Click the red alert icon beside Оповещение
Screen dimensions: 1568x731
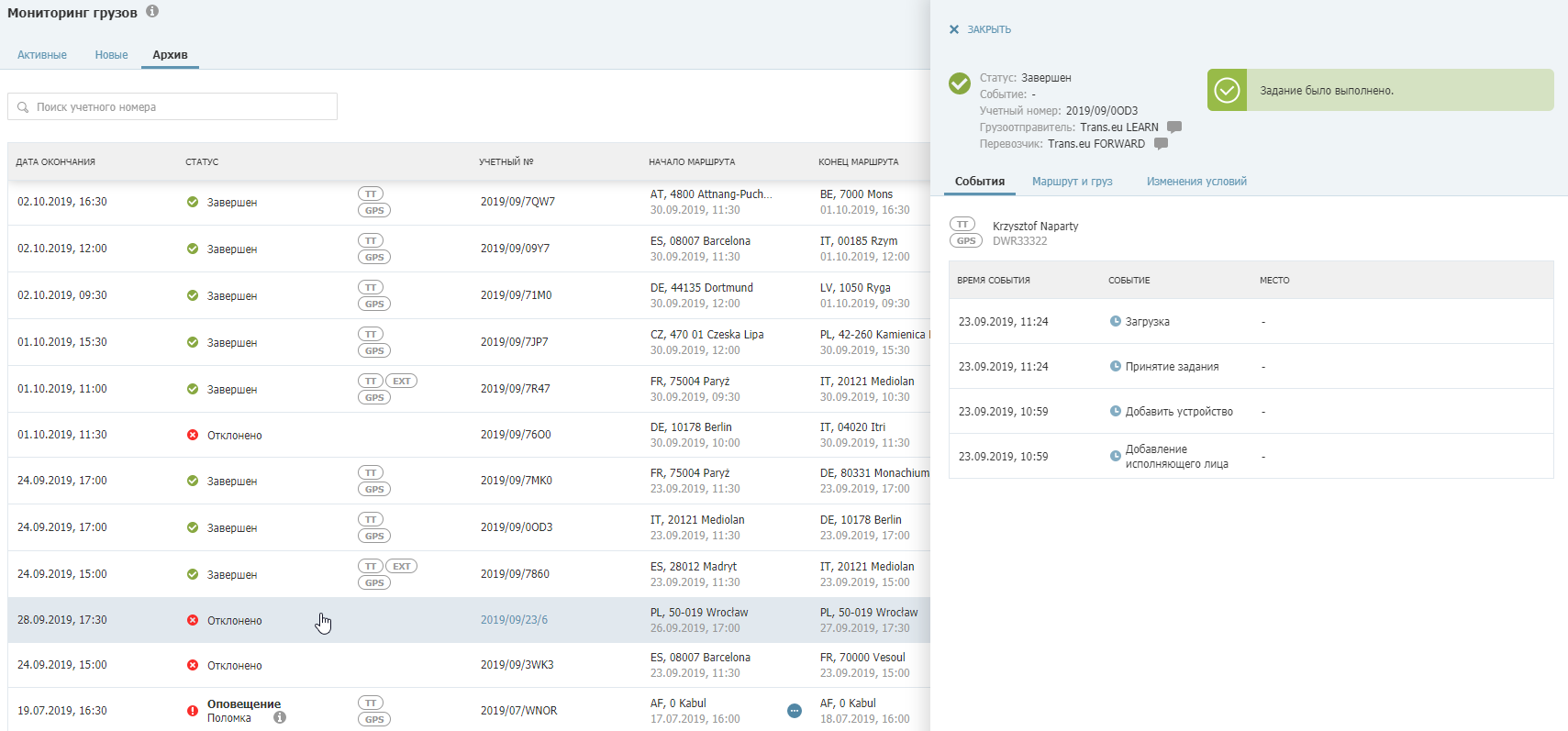coord(193,711)
